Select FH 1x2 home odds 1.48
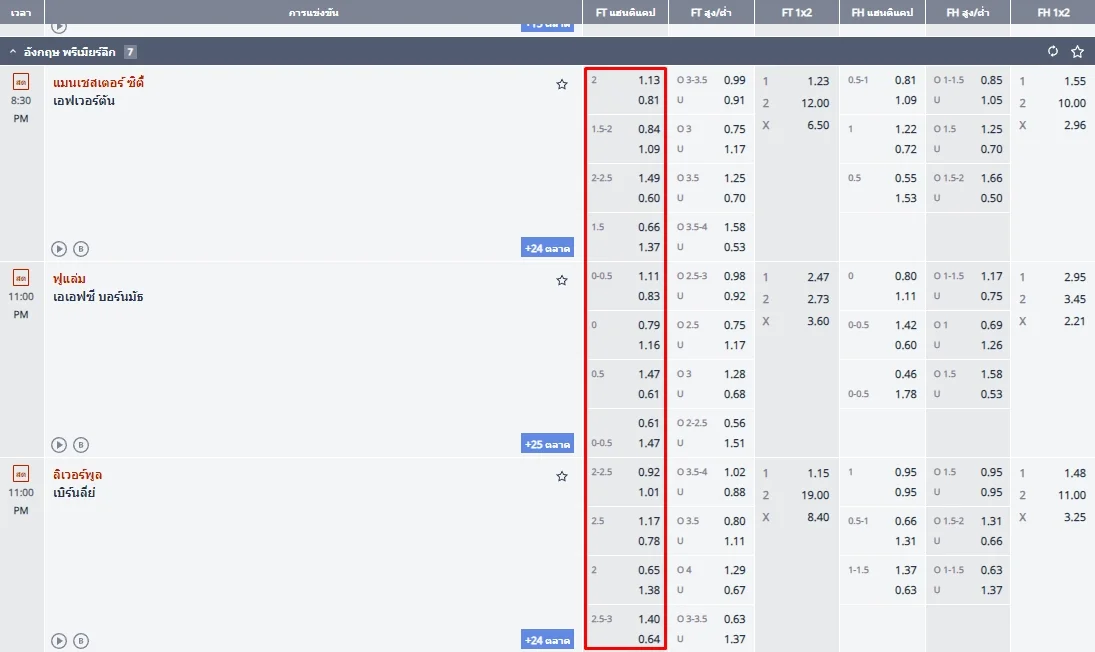Image resolution: width=1095 pixels, height=652 pixels. pyautogui.click(x=1075, y=473)
